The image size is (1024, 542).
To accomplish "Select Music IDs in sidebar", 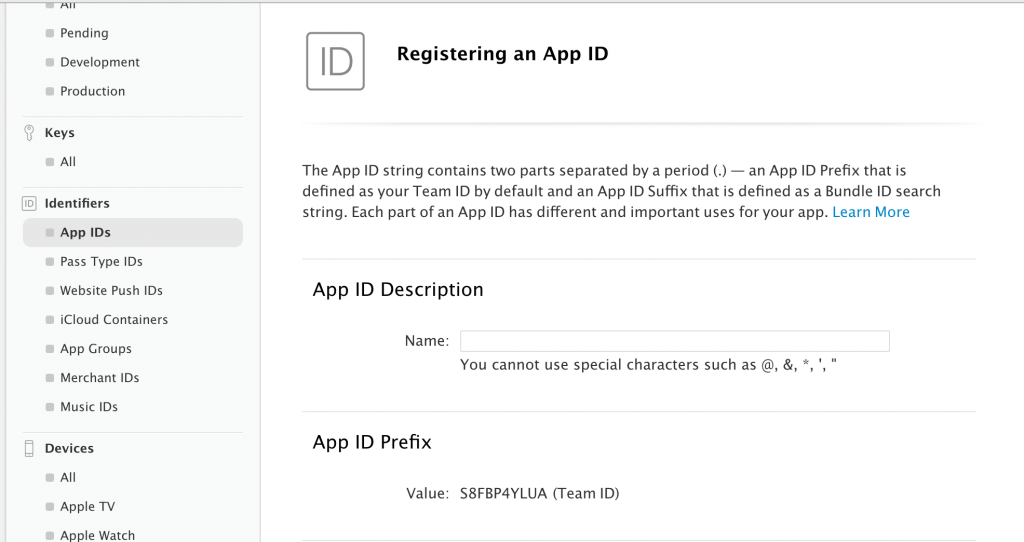I will 88,406.
